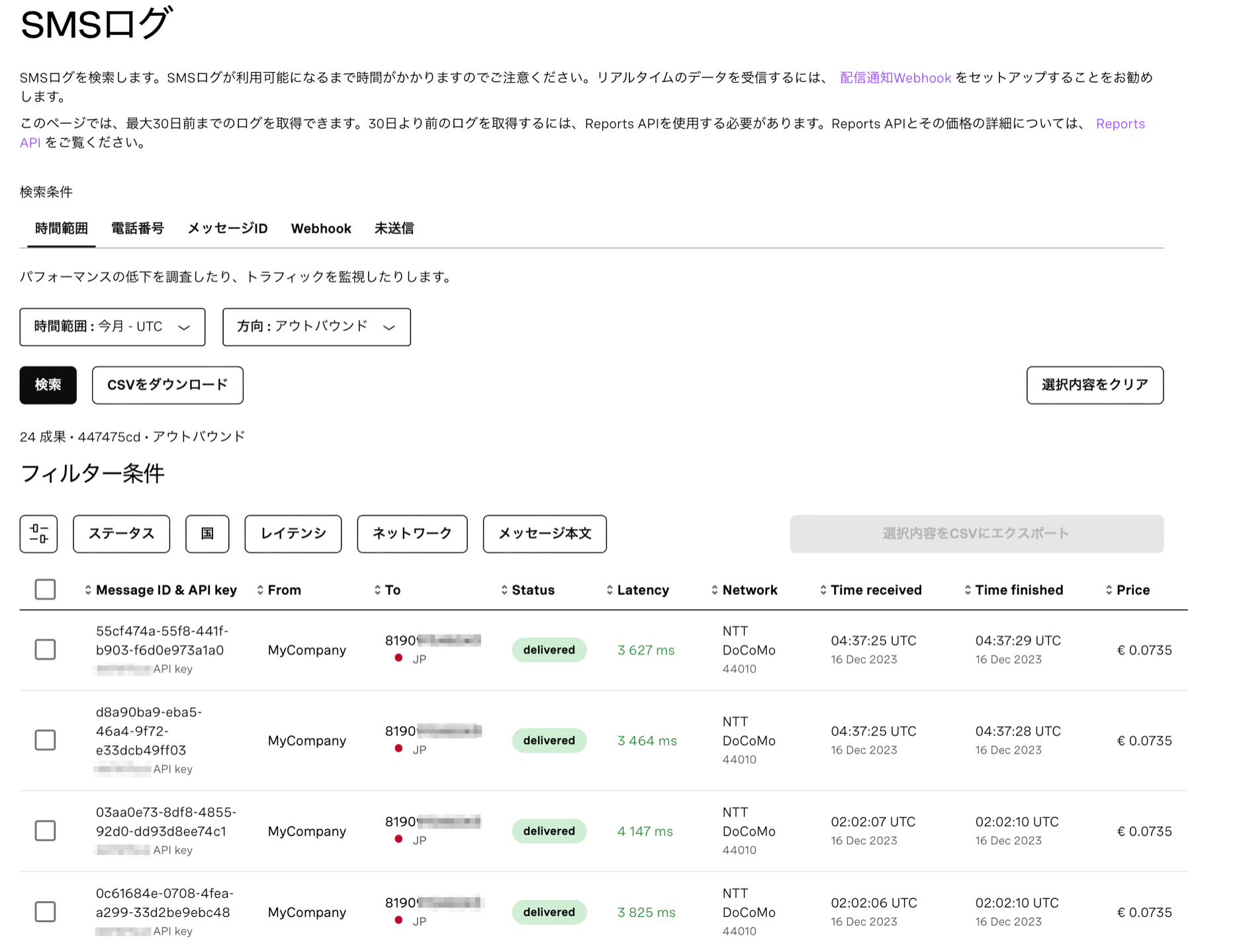Click time received 02:02:06 UTC

click(874, 903)
